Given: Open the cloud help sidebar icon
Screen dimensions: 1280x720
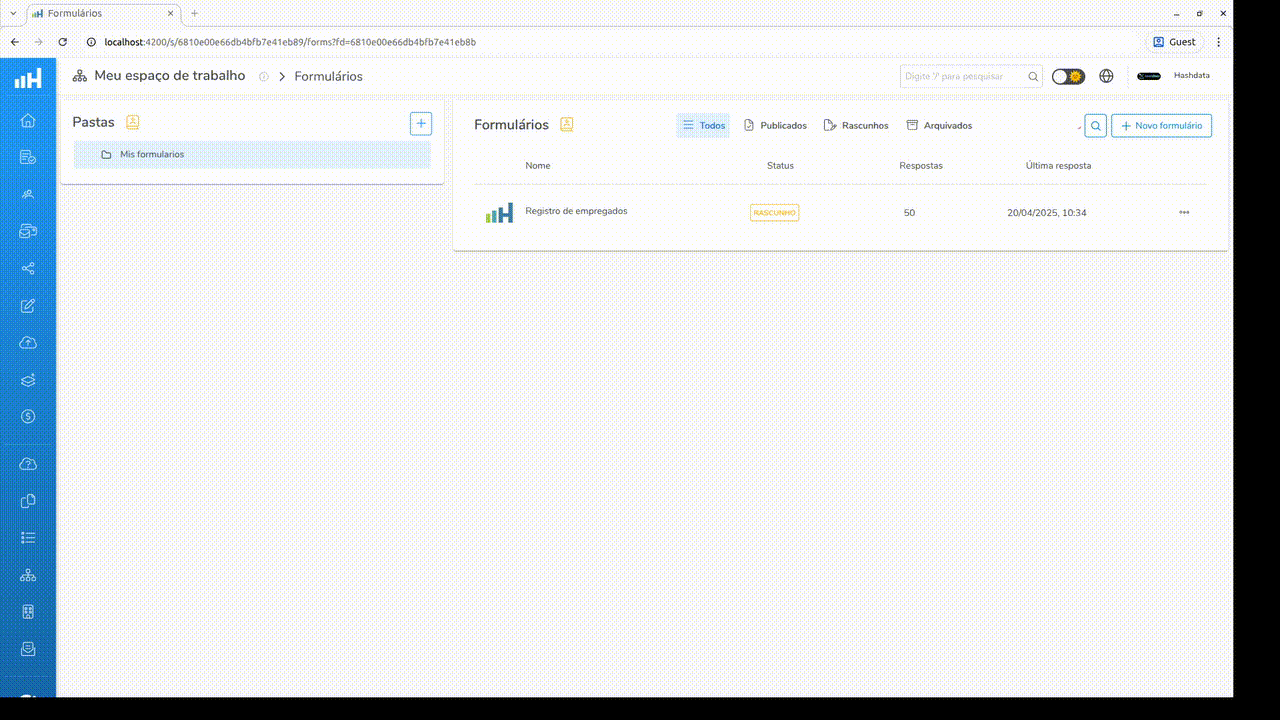Looking at the screenshot, I should (x=28, y=464).
